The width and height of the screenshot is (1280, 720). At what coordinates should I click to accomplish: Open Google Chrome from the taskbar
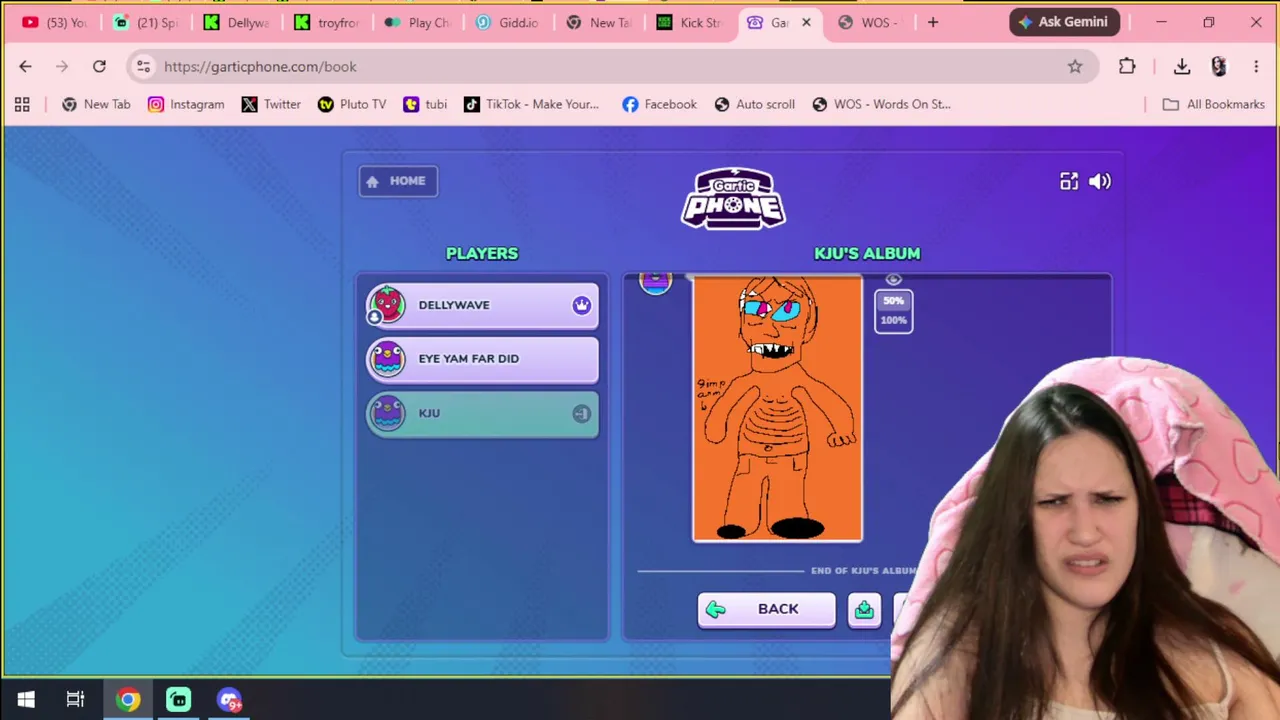pyautogui.click(x=128, y=699)
